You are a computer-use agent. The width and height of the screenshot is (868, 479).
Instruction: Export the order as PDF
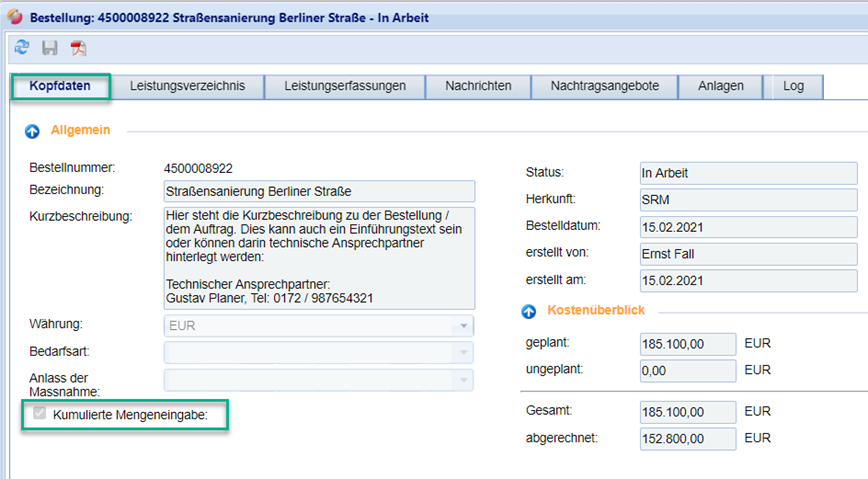pos(78,48)
